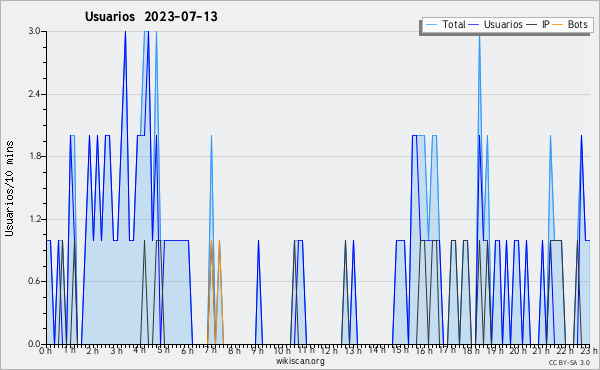Click the '1.8' y-axis value
Screen dimensions: 600x370
pyautogui.click(x=34, y=156)
